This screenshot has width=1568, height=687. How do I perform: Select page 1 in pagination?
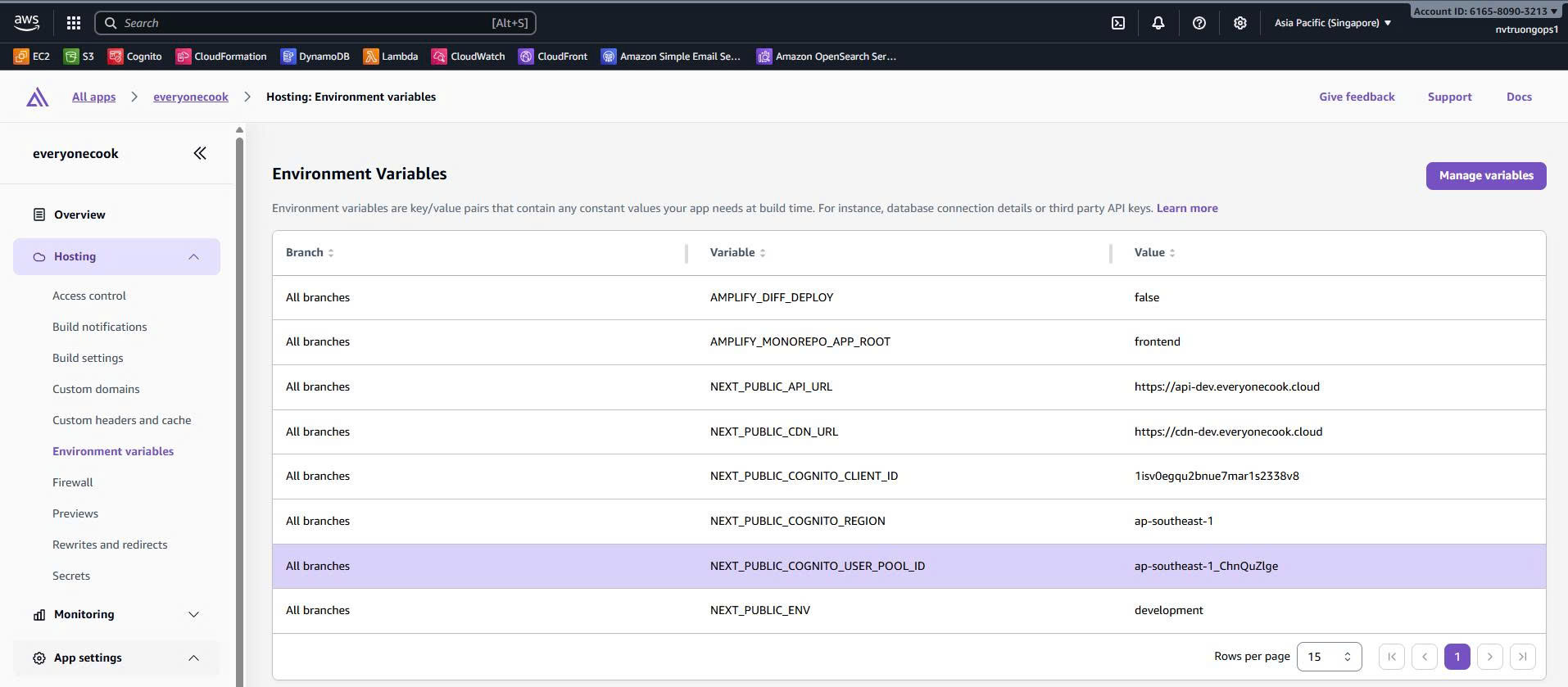coord(1457,657)
